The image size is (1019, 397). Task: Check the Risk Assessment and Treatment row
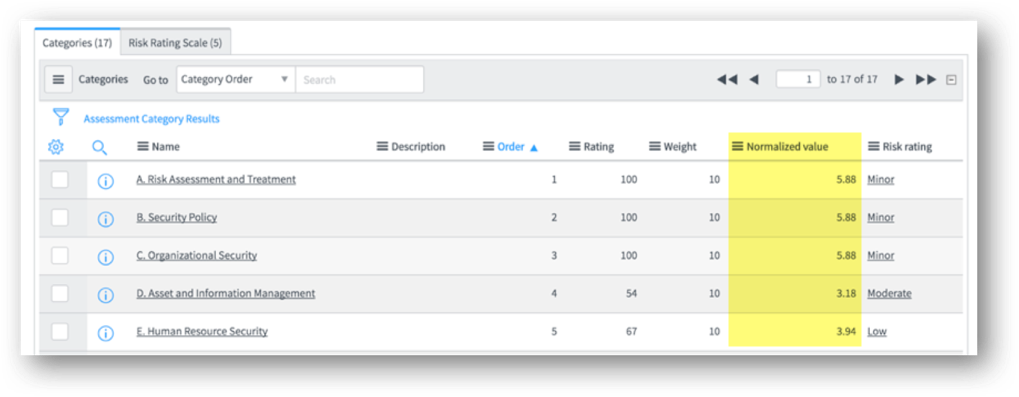click(60, 179)
